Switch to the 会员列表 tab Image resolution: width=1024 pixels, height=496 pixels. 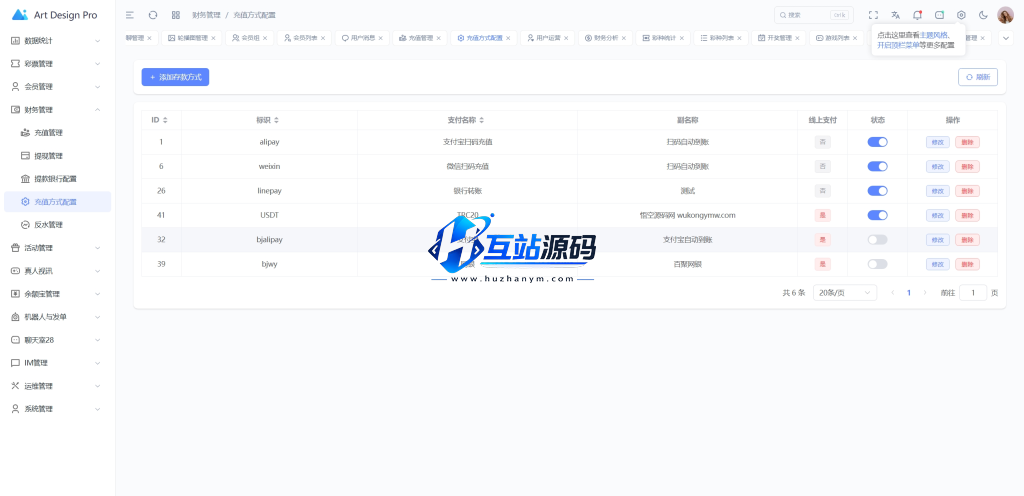point(304,38)
